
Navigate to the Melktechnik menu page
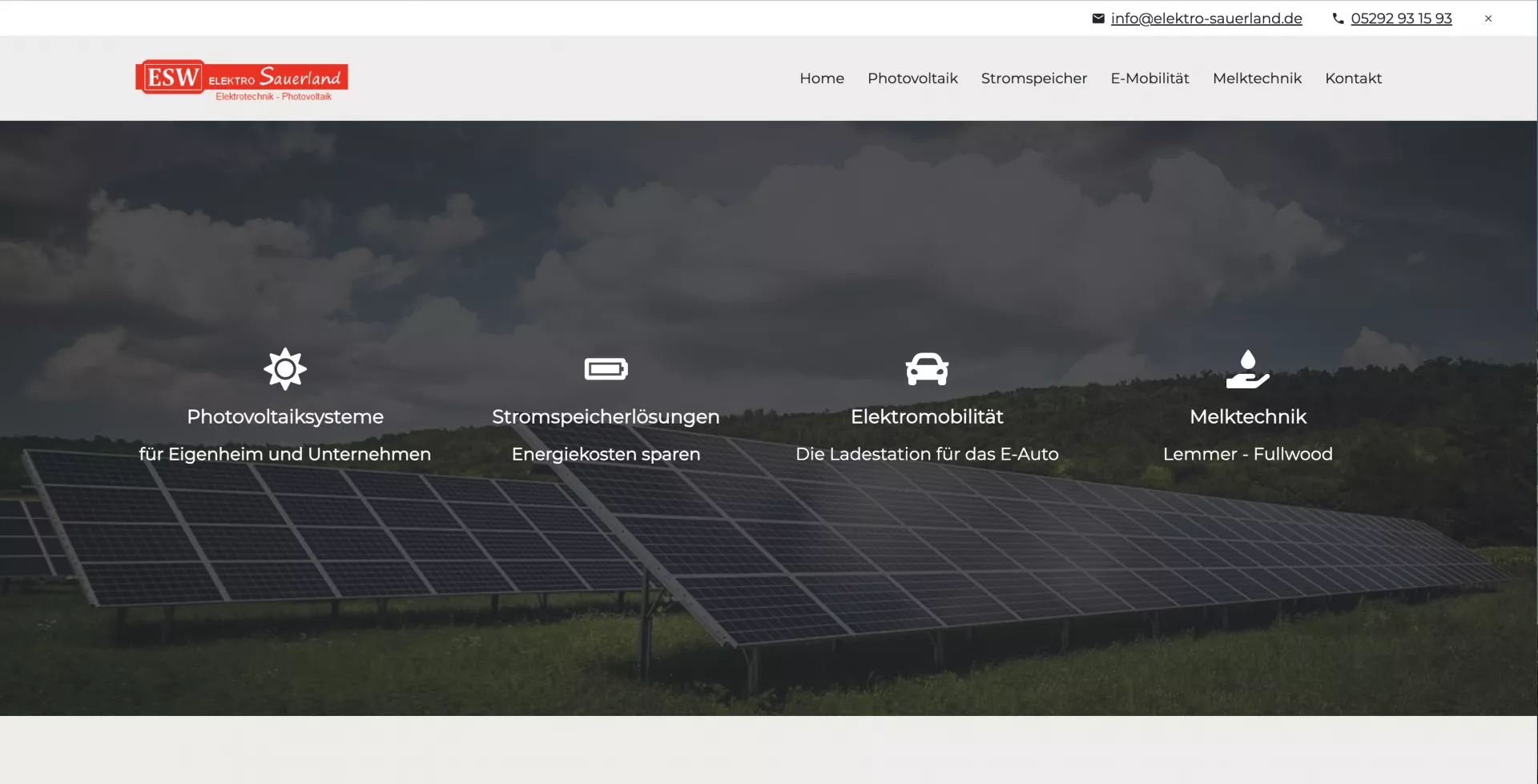tap(1257, 78)
